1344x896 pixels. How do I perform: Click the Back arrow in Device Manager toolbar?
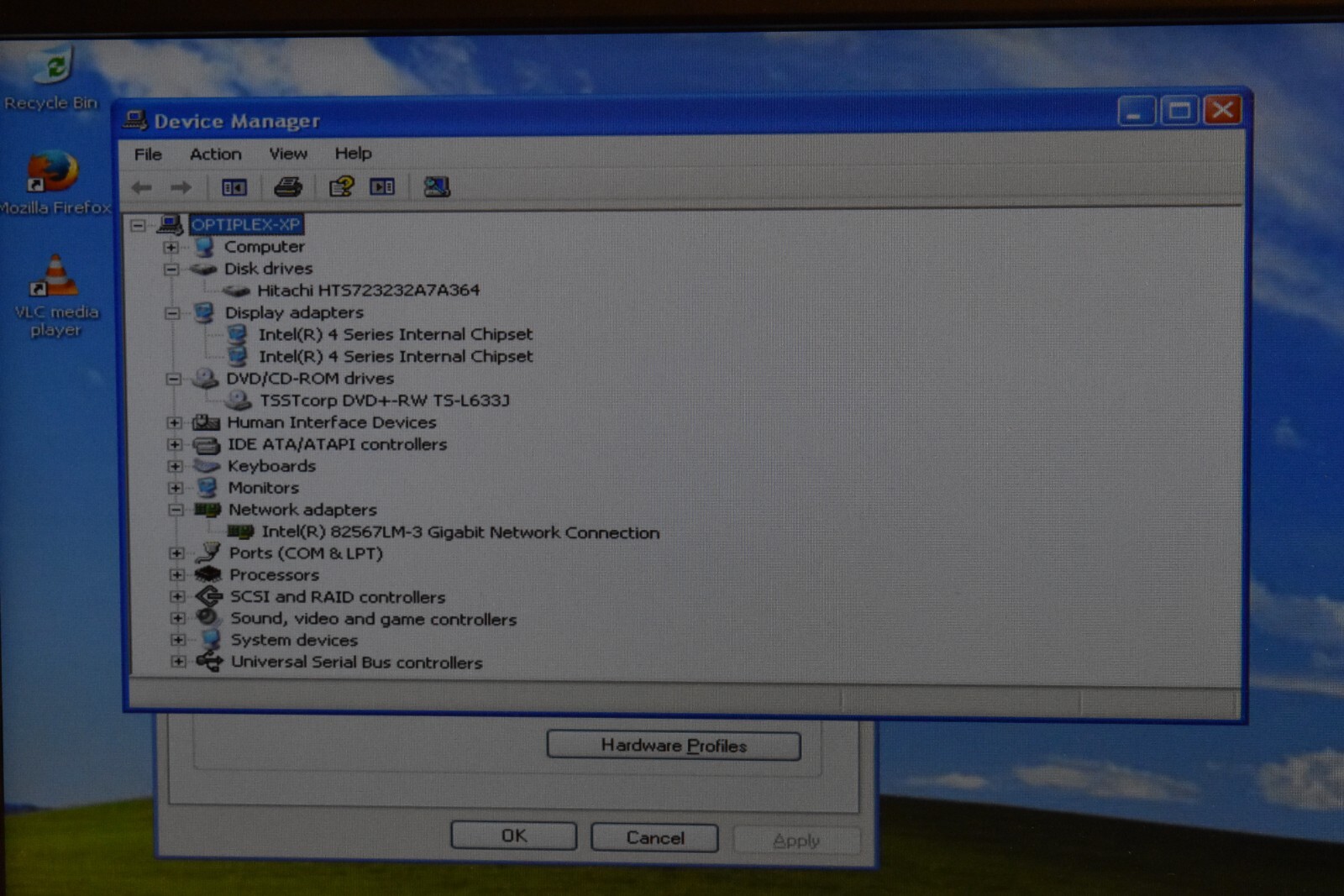(x=142, y=187)
